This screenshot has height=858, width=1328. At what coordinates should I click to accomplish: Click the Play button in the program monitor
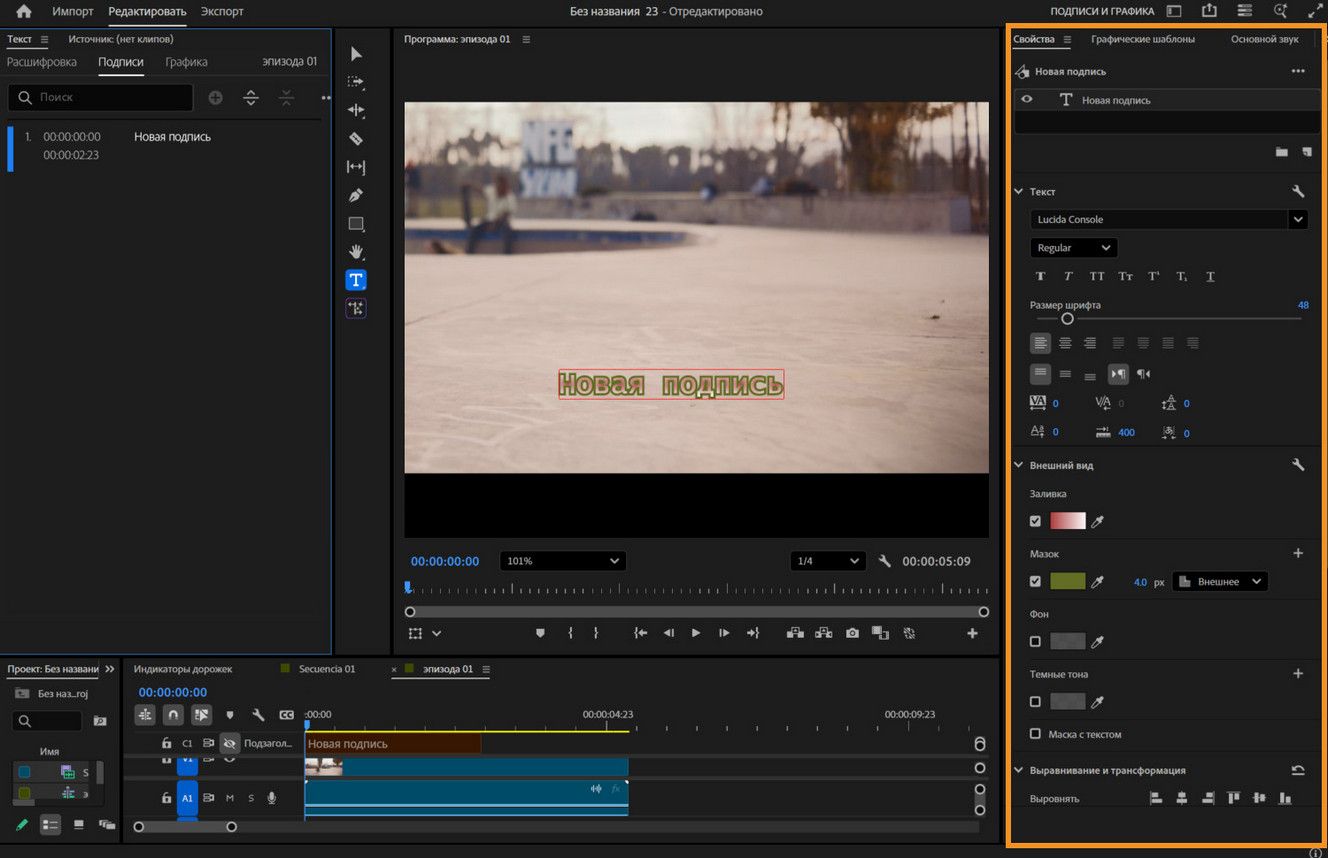tap(695, 632)
